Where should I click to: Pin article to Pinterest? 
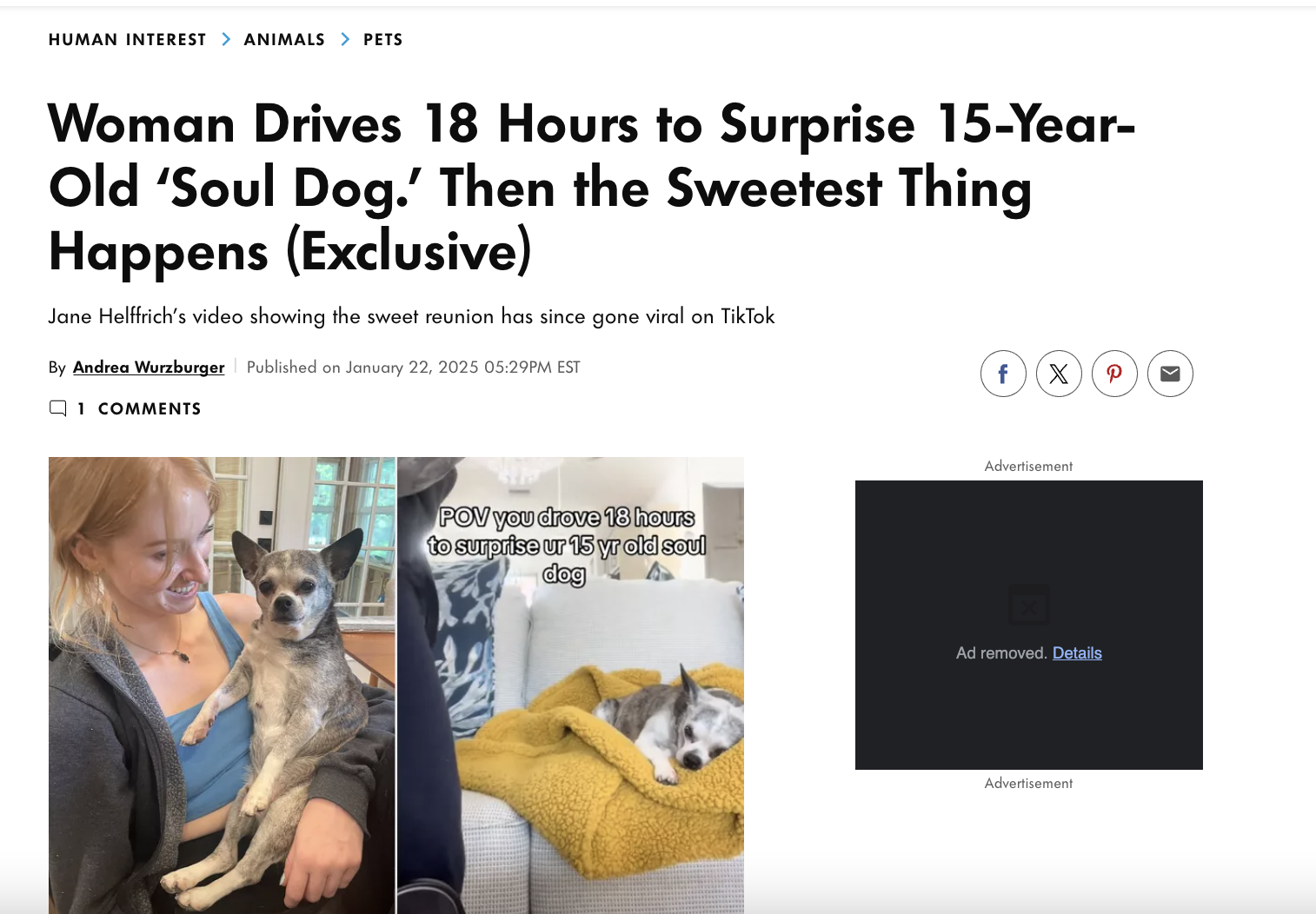1114,374
